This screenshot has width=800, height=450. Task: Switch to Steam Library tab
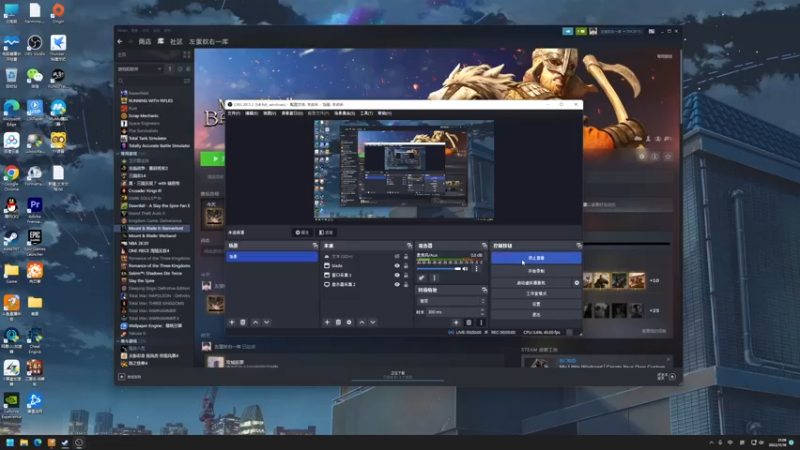point(161,41)
